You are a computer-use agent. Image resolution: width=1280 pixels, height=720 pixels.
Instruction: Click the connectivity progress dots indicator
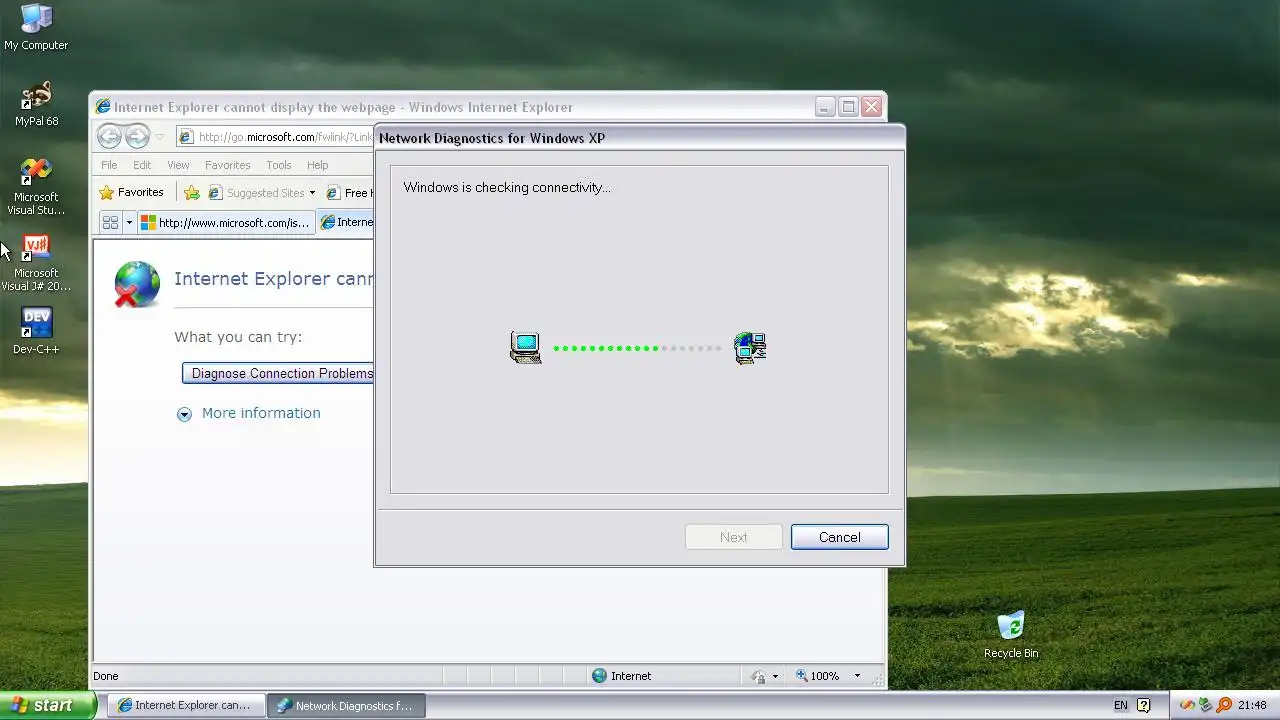pyautogui.click(x=637, y=348)
